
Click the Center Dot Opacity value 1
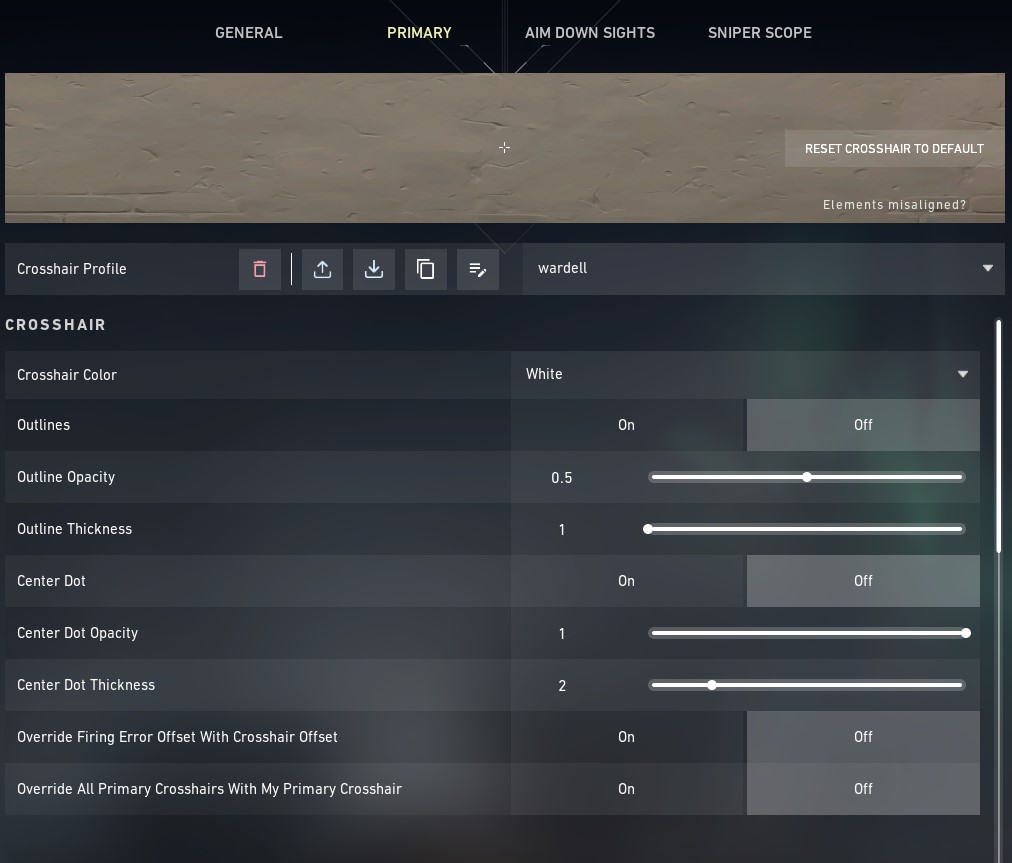tap(562, 634)
